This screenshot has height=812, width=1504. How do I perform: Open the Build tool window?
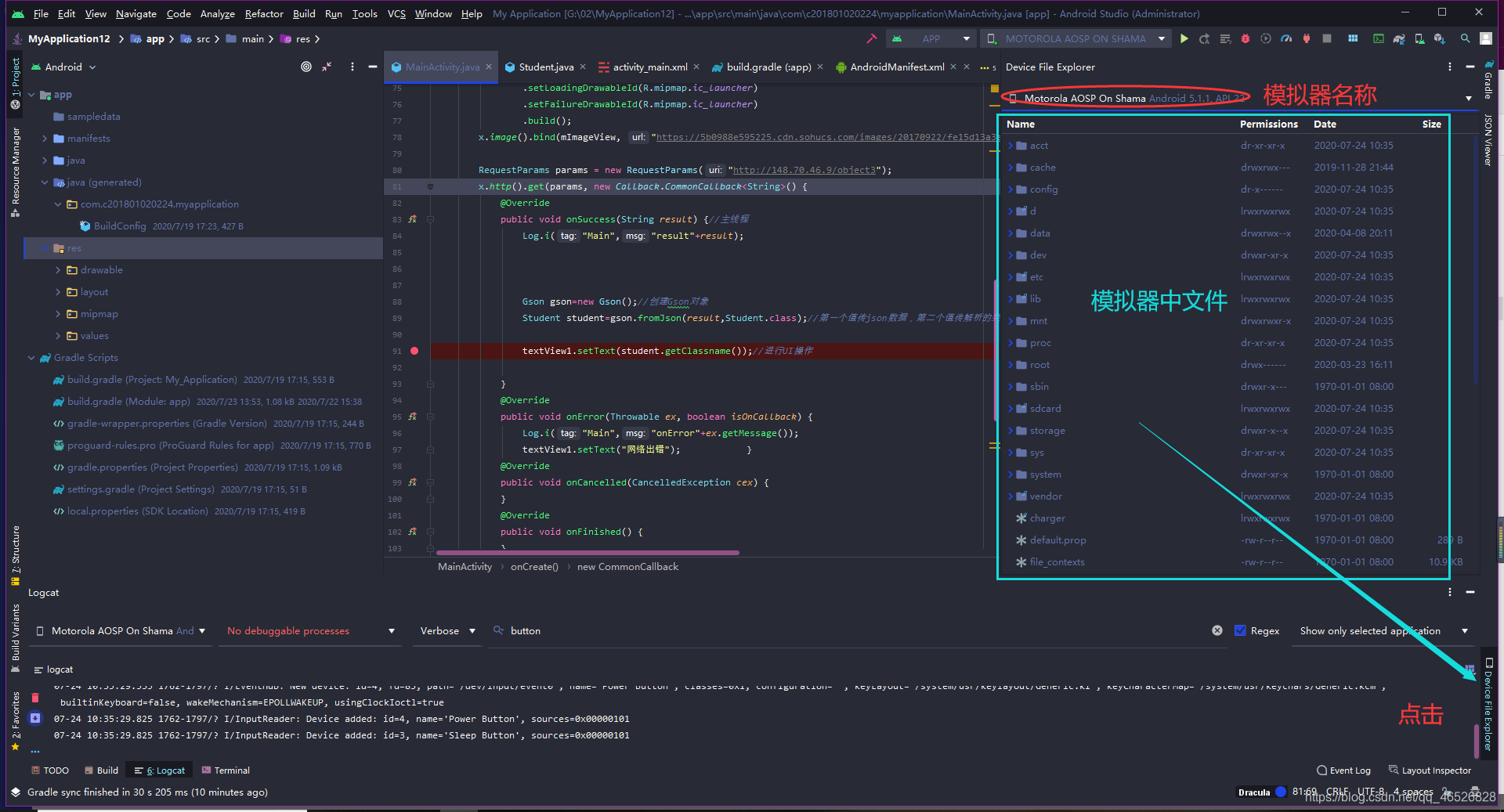tap(101, 770)
